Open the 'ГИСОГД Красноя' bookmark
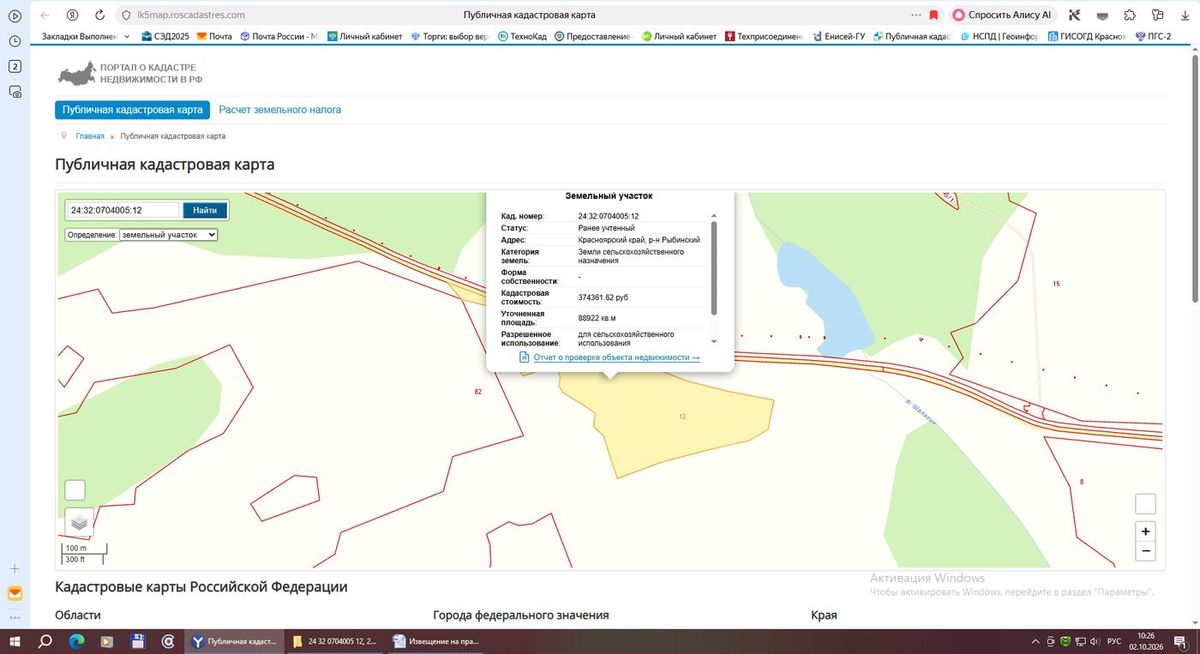The width and height of the screenshot is (1200, 654). coord(1086,37)
